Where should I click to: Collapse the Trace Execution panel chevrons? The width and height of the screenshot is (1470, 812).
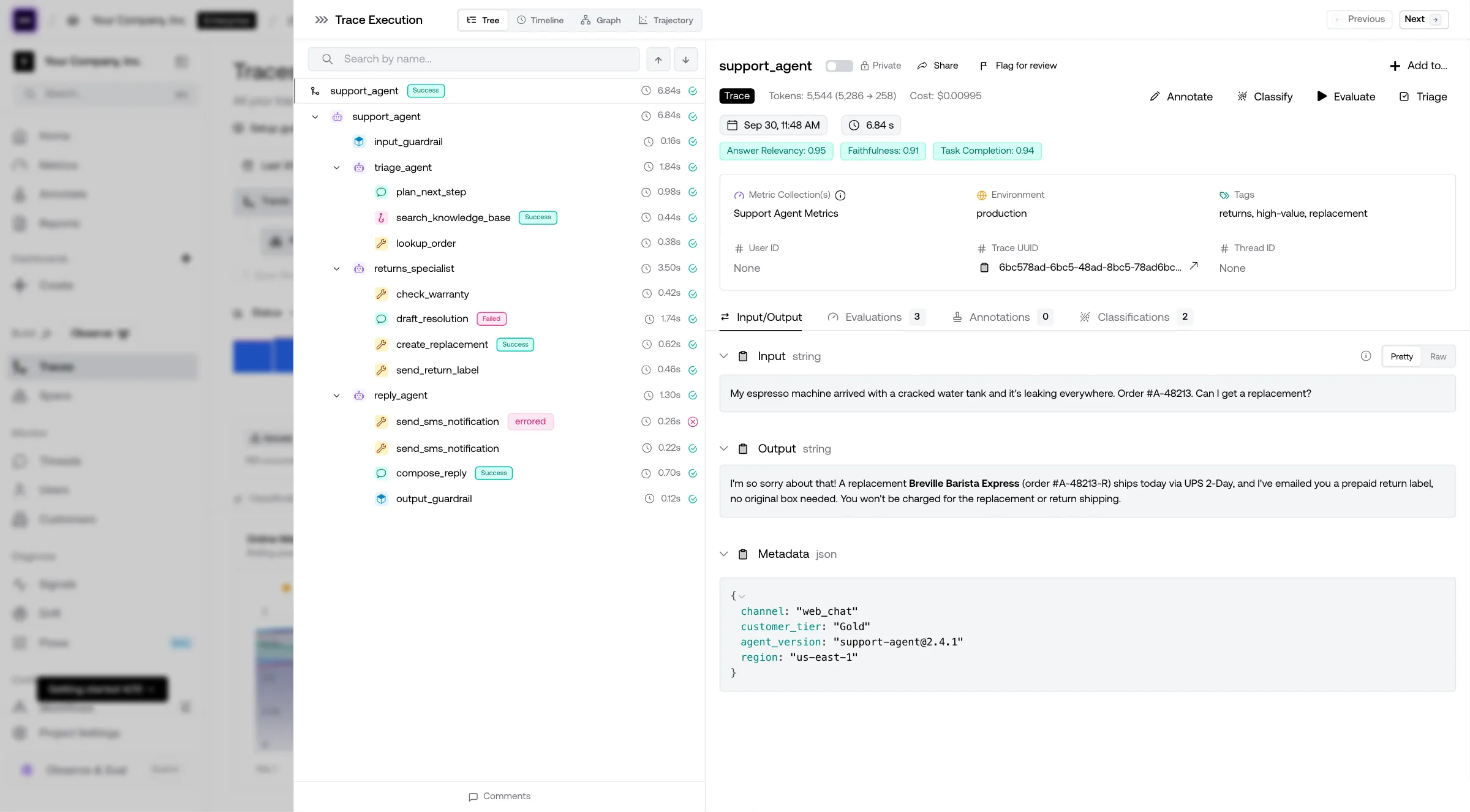point(321,20)
